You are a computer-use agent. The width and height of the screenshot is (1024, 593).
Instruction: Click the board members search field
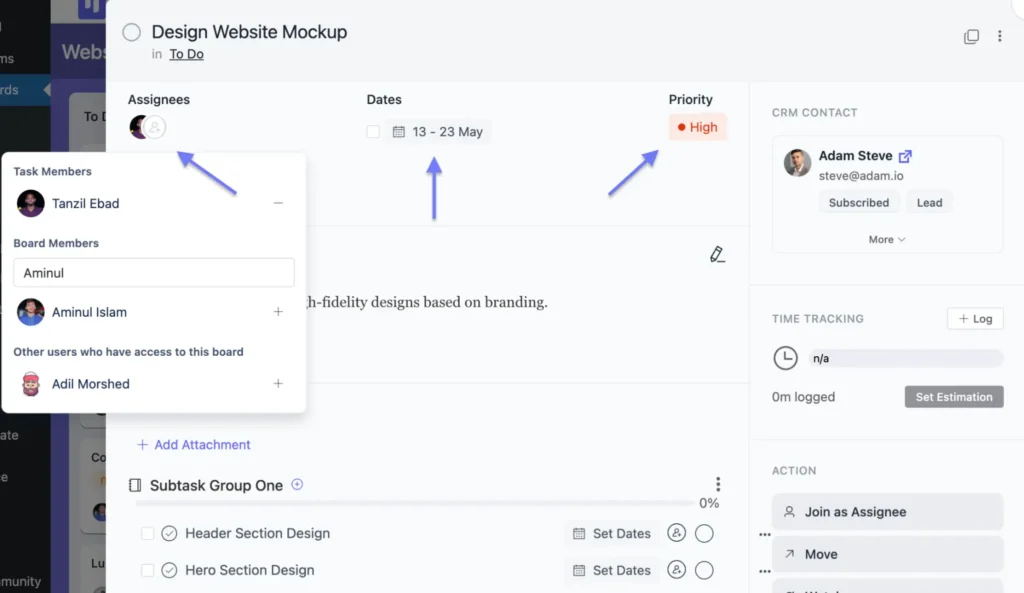click(x=153, y=272)
